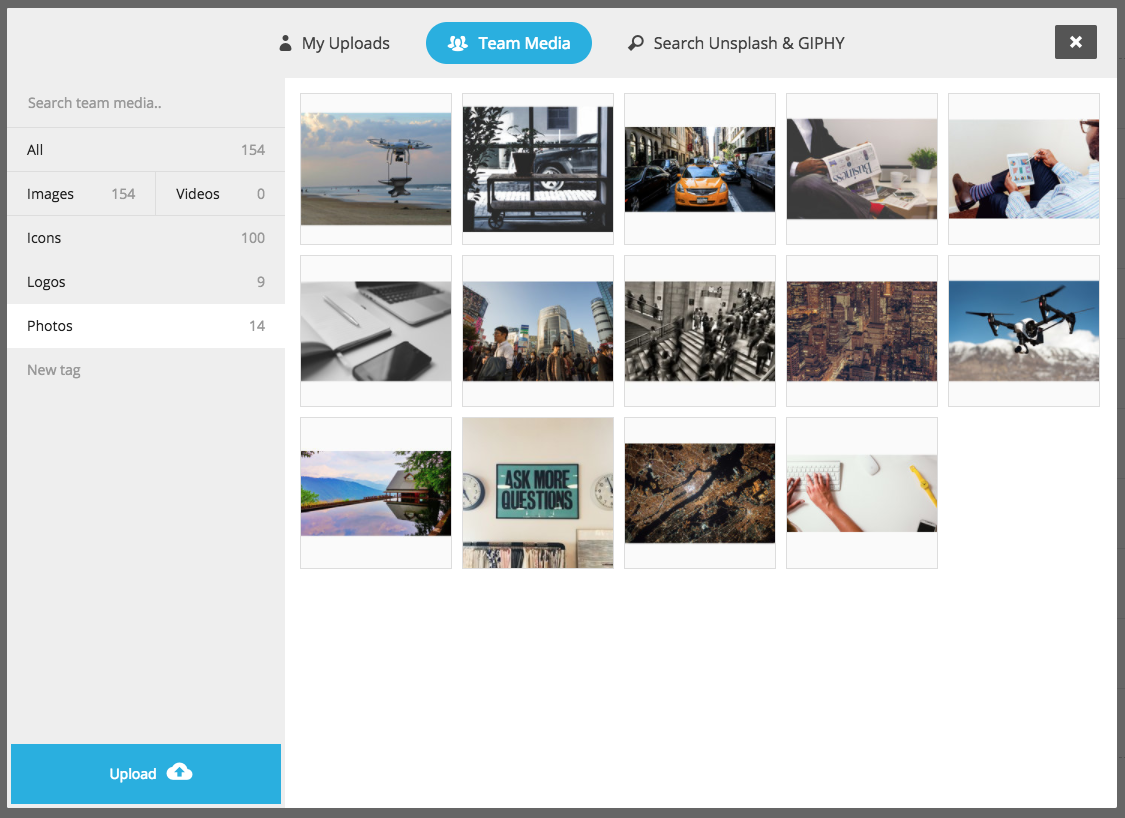This screenshot has height=818, width=1125.
Task: Select the Logos tag
Action: pos(146,282)
